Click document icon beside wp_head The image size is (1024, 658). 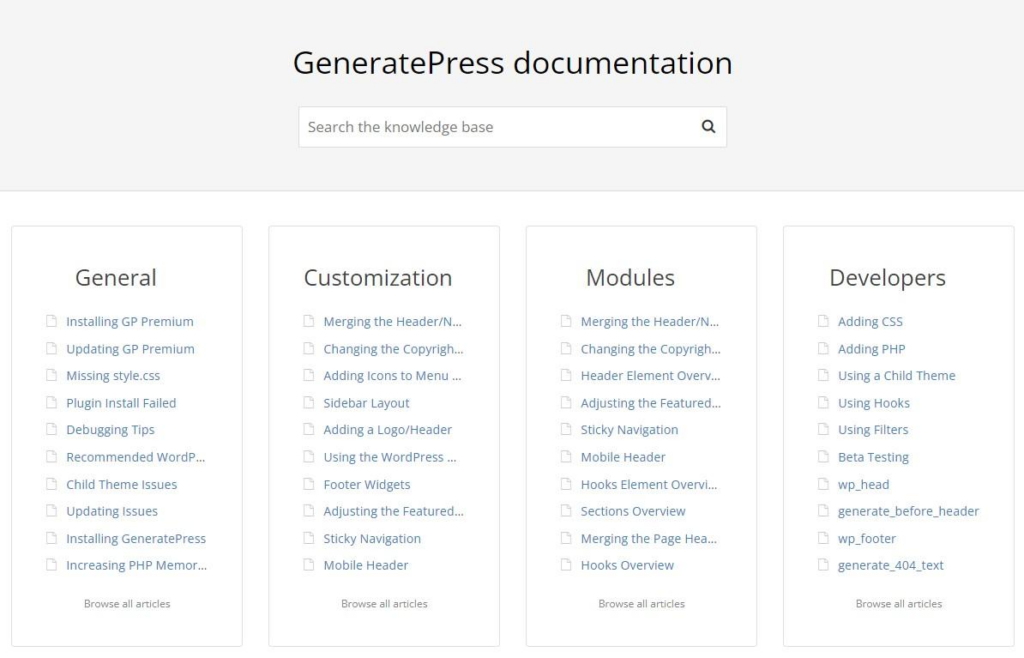tap(824, 484)
